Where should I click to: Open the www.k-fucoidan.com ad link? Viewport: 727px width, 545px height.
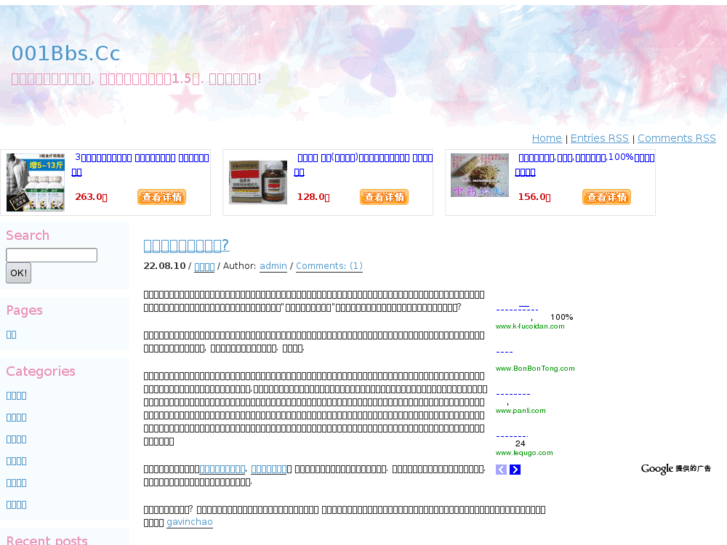click(530, 327)
